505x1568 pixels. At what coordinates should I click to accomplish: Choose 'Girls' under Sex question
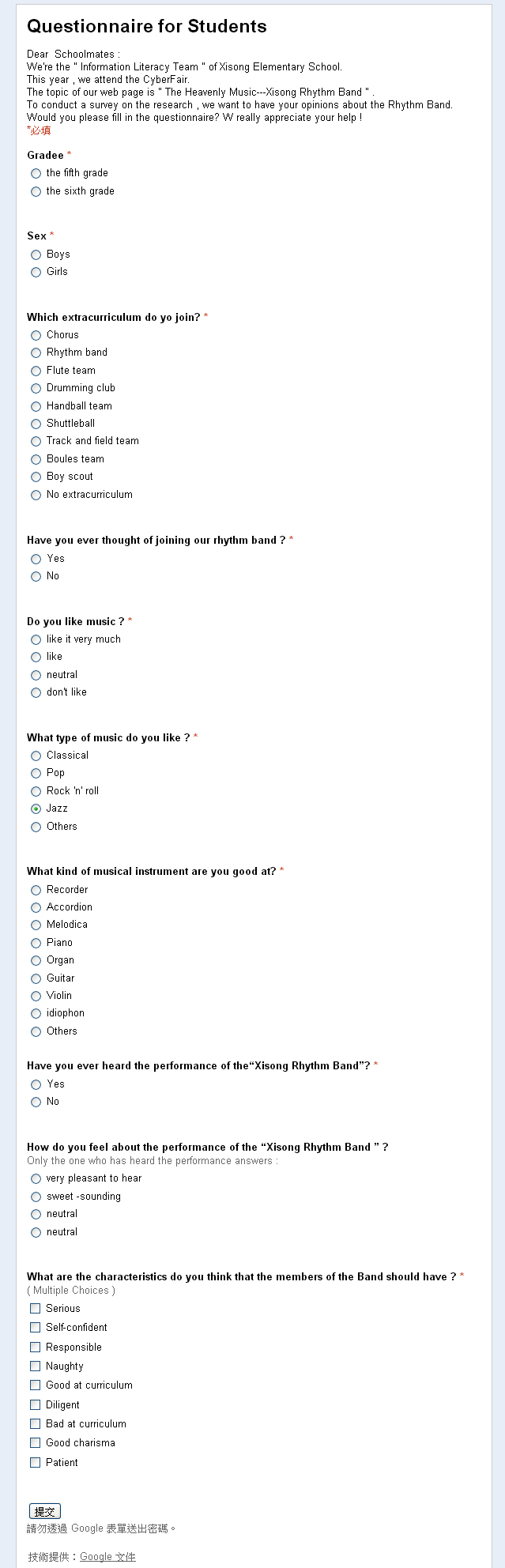36,272
